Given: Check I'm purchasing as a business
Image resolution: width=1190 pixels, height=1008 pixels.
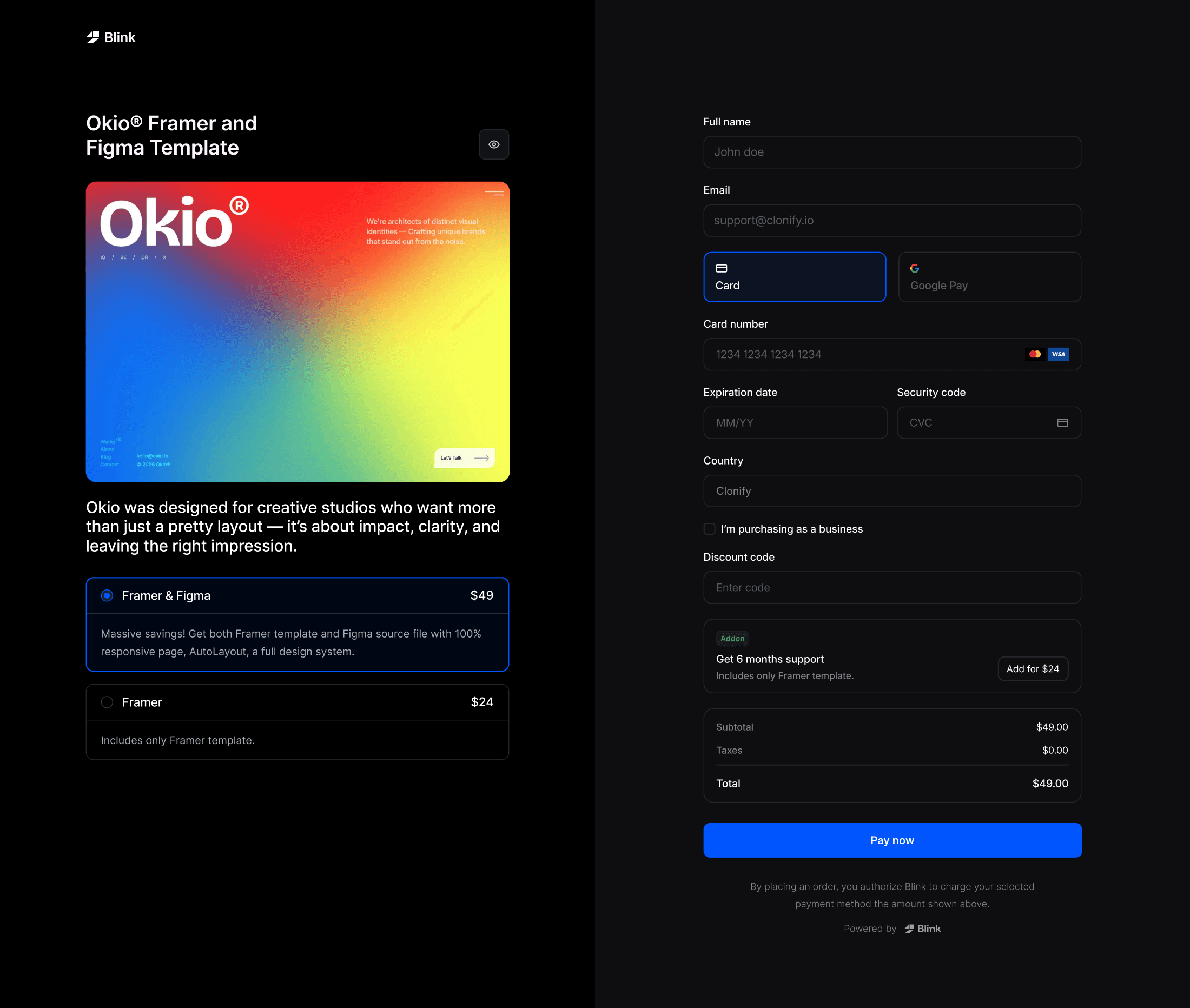Looking at the screenshot, I should (x=709, y=529).
